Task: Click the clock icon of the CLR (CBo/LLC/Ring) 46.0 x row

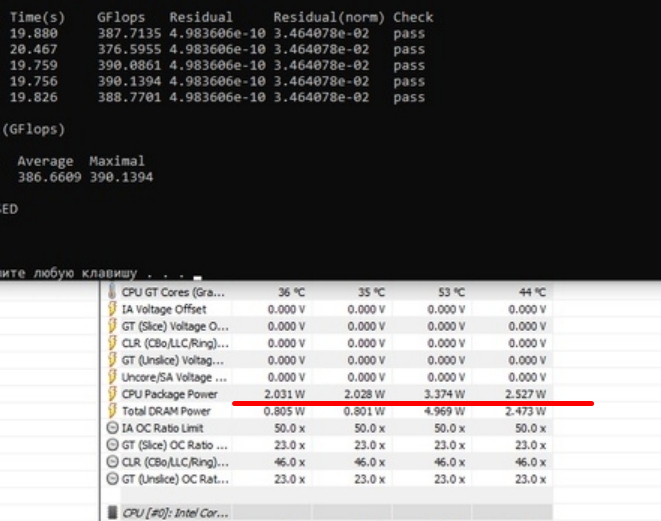Action: click(112, 462)
